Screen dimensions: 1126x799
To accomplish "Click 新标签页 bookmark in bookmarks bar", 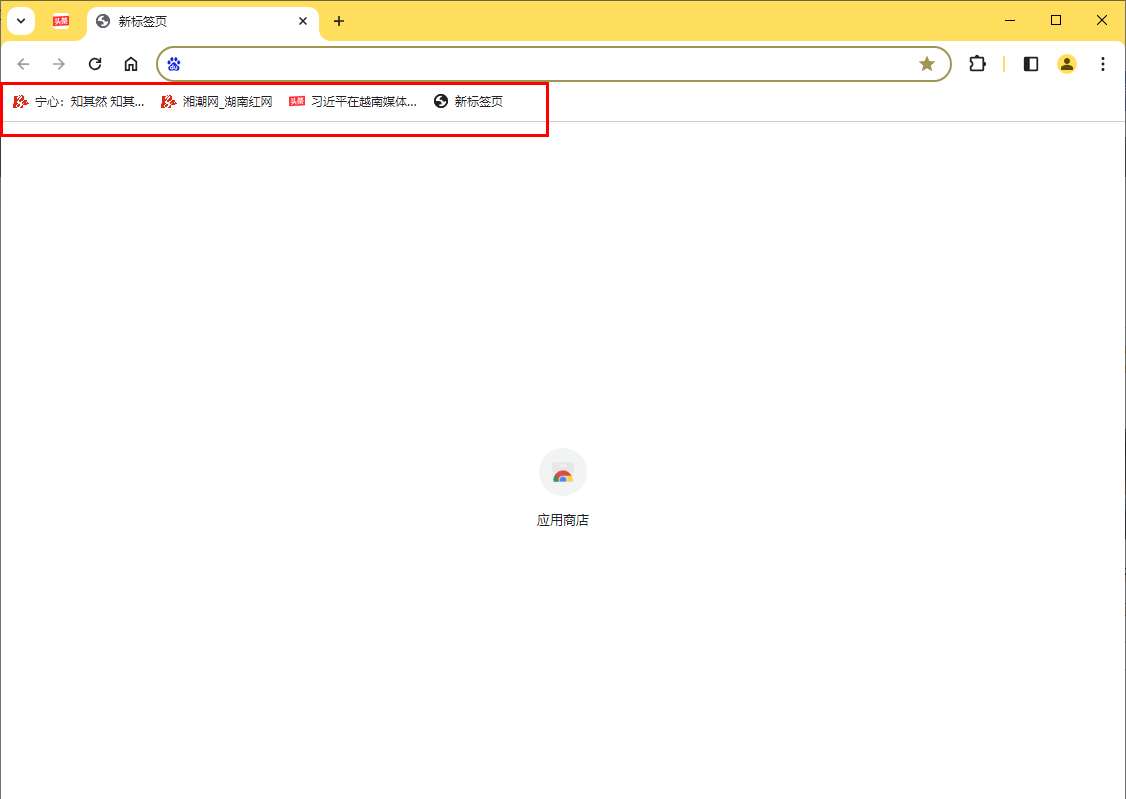I will (468, 101).
